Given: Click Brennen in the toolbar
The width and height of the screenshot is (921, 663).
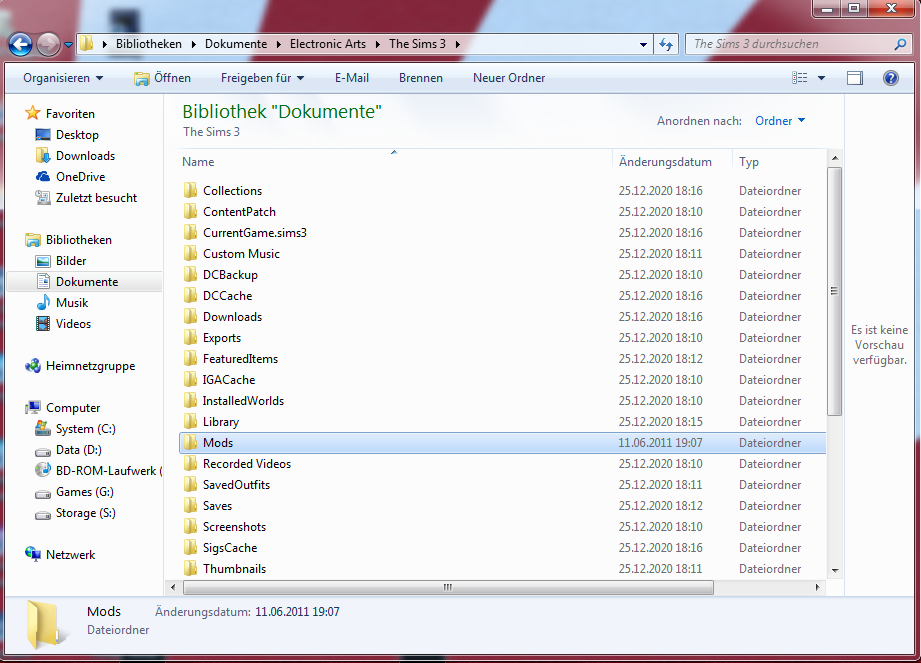Looking at the screenshot, I should pos(421,78).
